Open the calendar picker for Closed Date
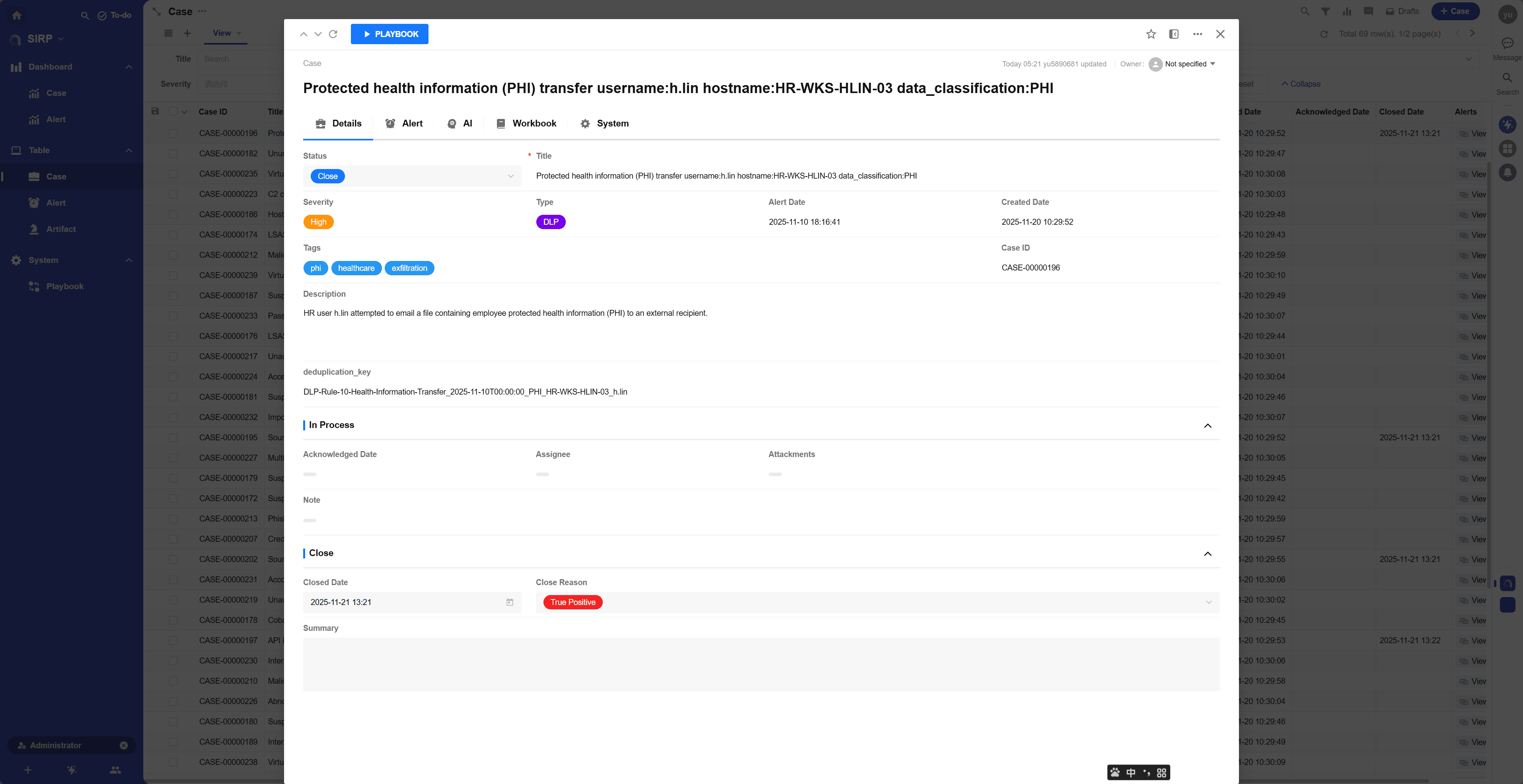This screenshot has width=1523, height=784. (x=509, y=602)
